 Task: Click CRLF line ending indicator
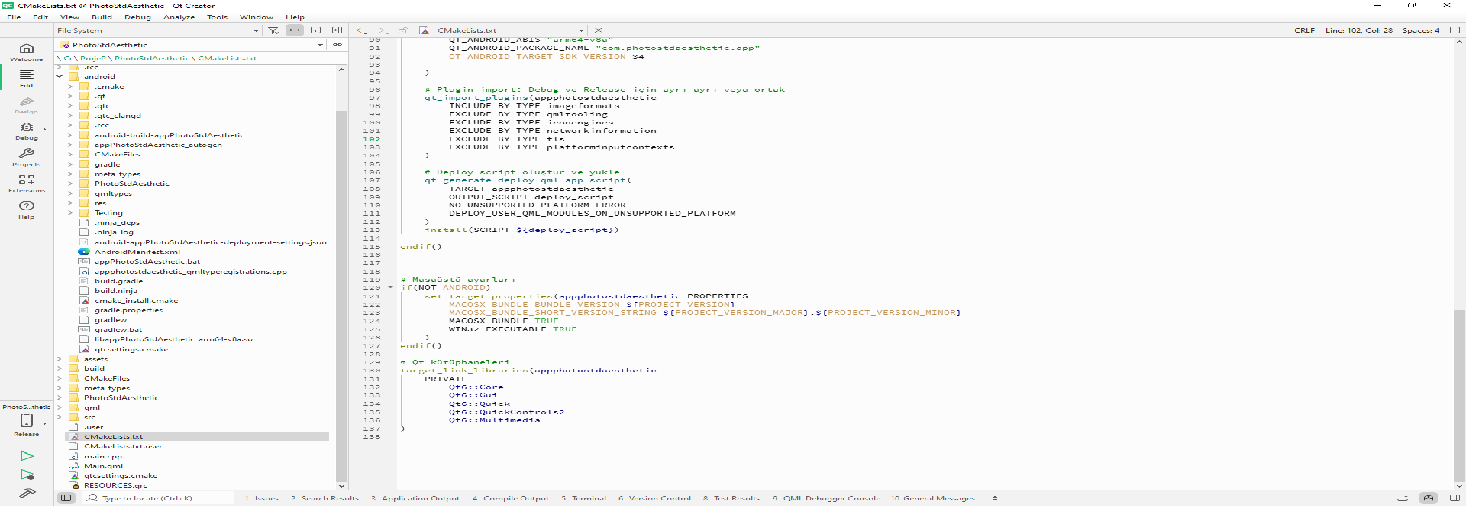1304,31
